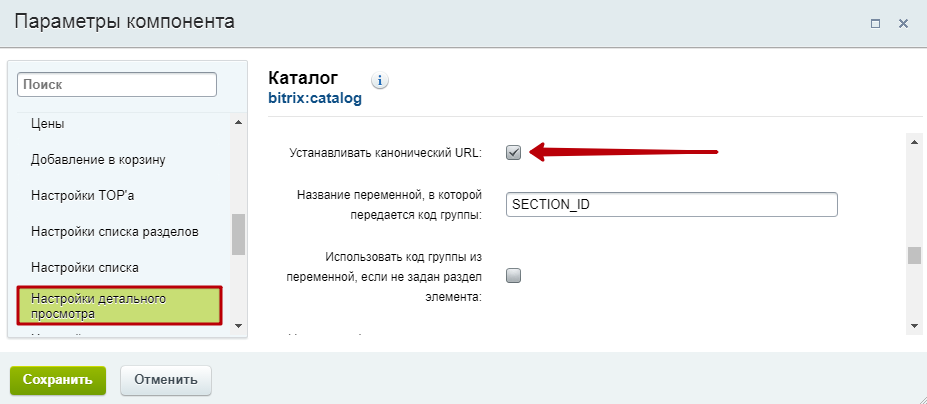Open Добавление в корзину section

pos(98,159)
